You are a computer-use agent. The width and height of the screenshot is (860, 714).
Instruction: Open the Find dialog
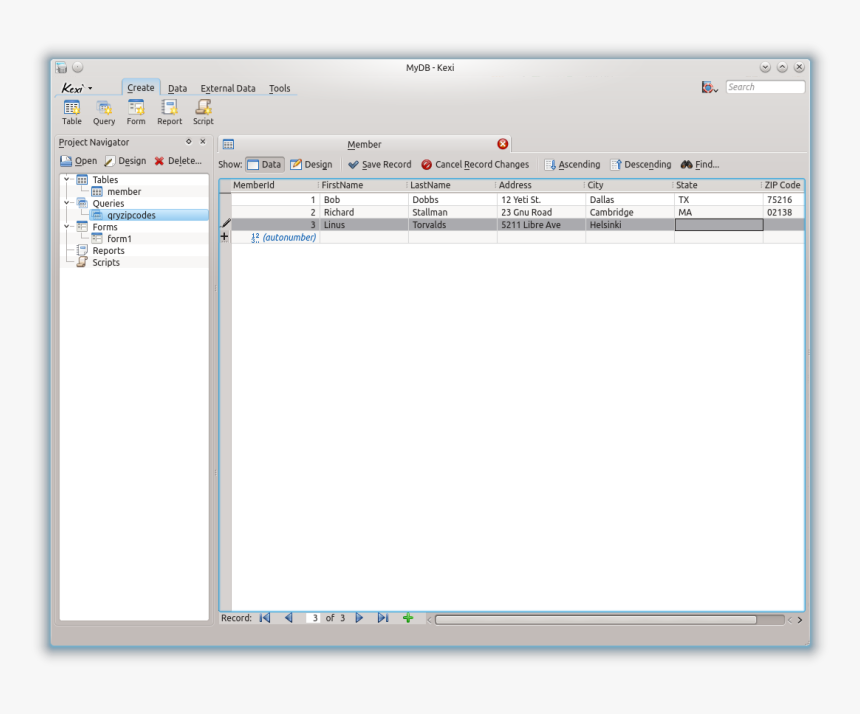(x=699, y=164)
